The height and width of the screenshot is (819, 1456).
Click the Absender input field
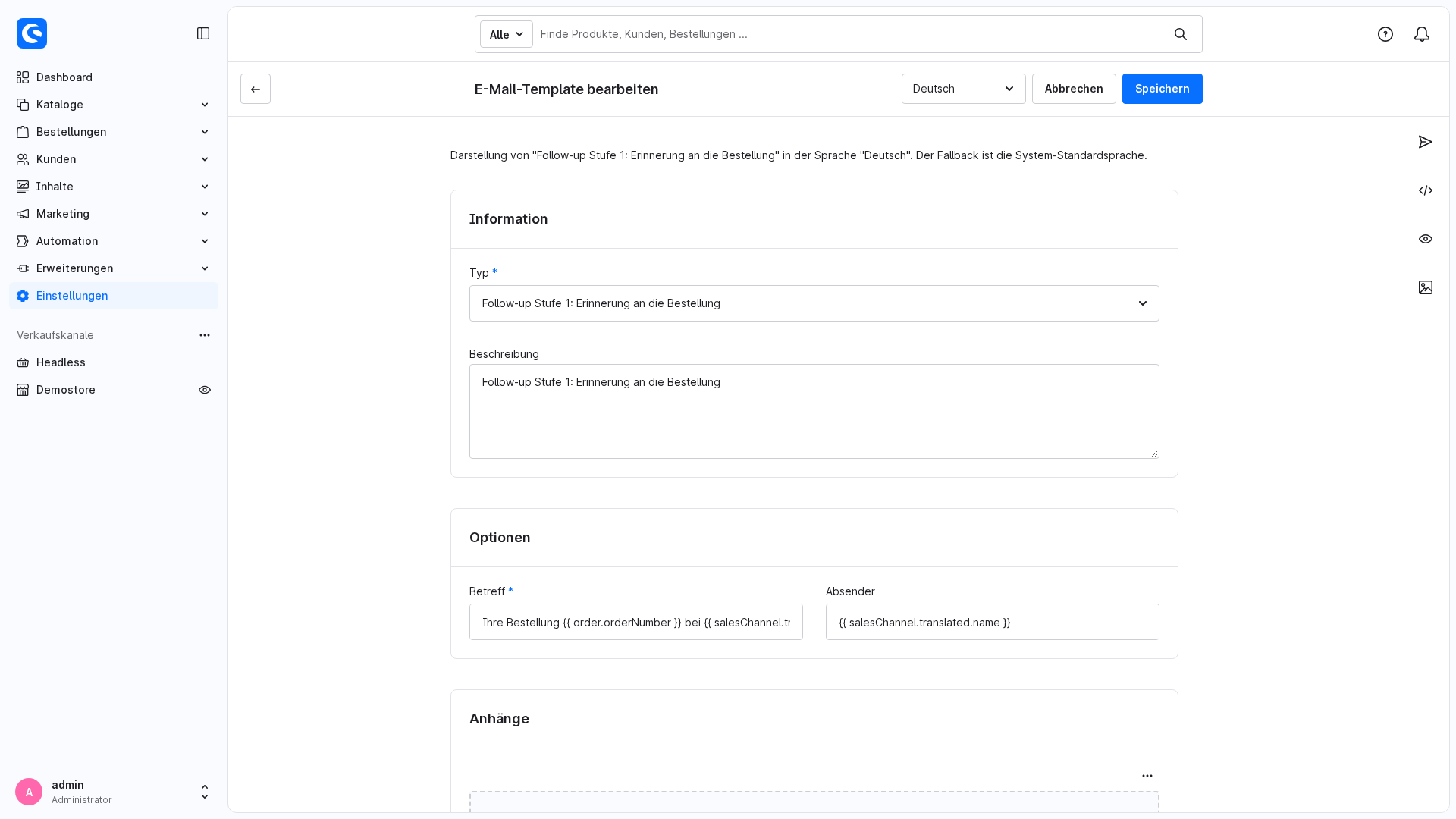[x=992, y=622]
